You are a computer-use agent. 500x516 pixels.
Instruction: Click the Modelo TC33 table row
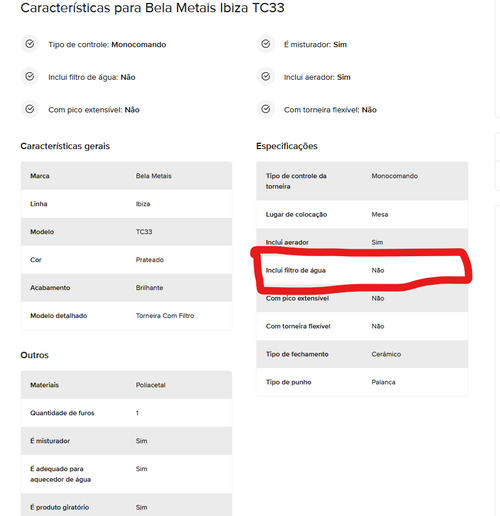pyautogui.click(x=126, y=232)
